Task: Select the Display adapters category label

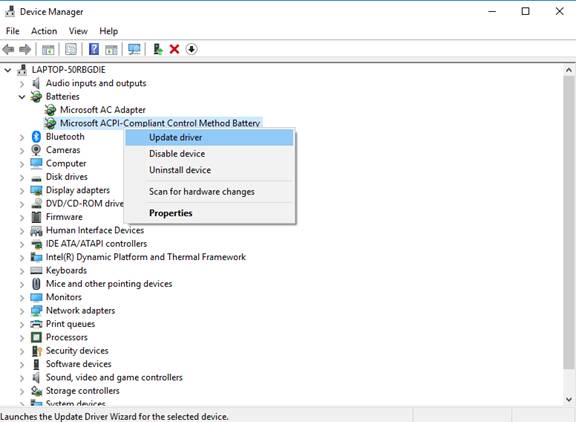Action: [x=78, y=190]
